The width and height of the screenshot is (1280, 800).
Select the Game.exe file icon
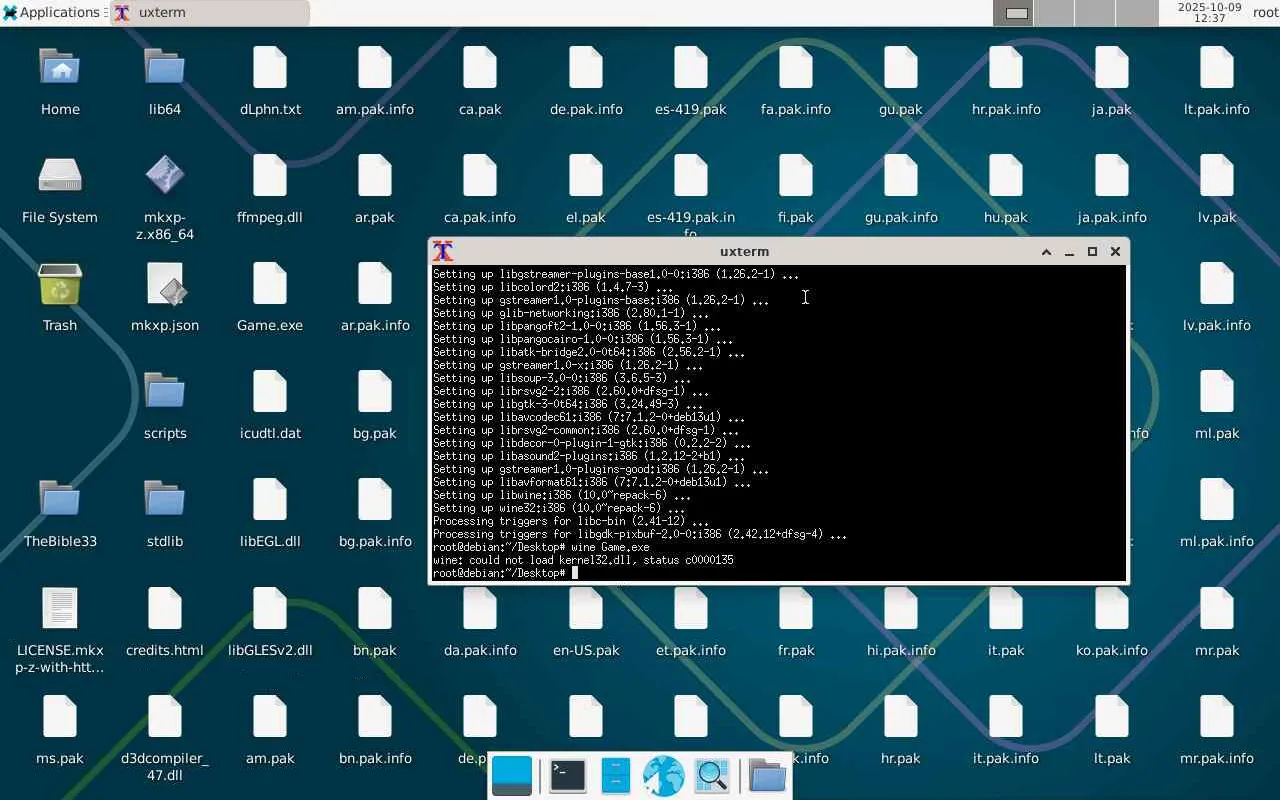tap(270, 285)
